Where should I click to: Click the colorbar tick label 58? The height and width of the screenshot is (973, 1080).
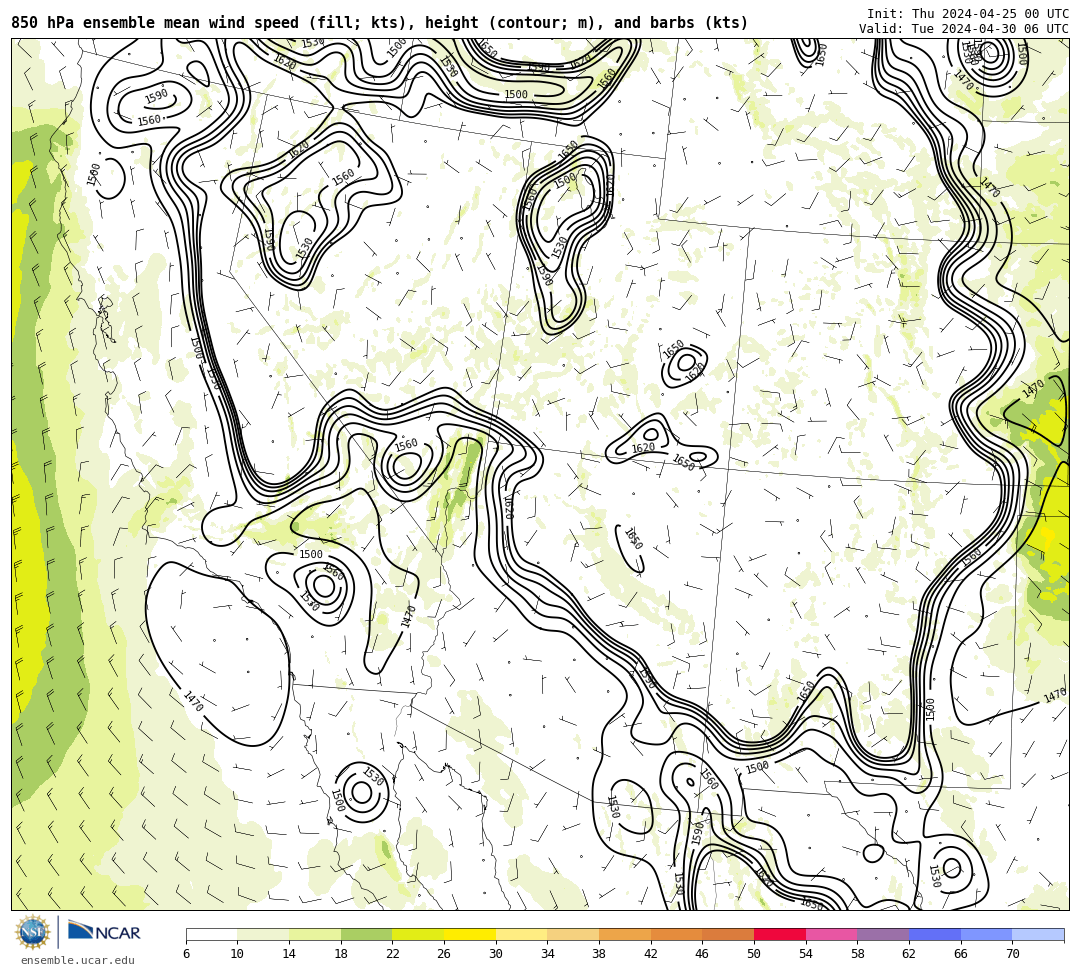point(858,954)
